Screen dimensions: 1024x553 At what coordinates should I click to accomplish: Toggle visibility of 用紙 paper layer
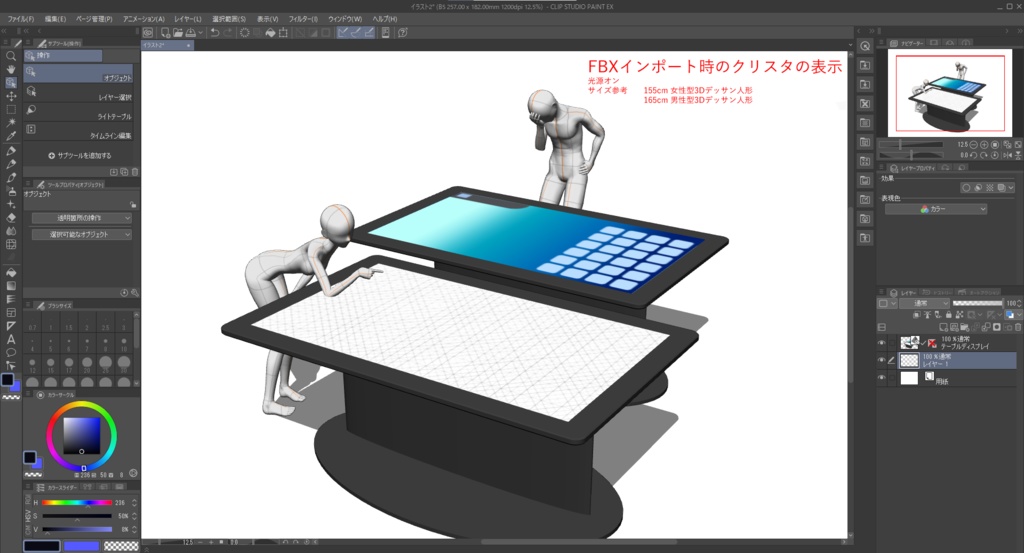[882, 378]
